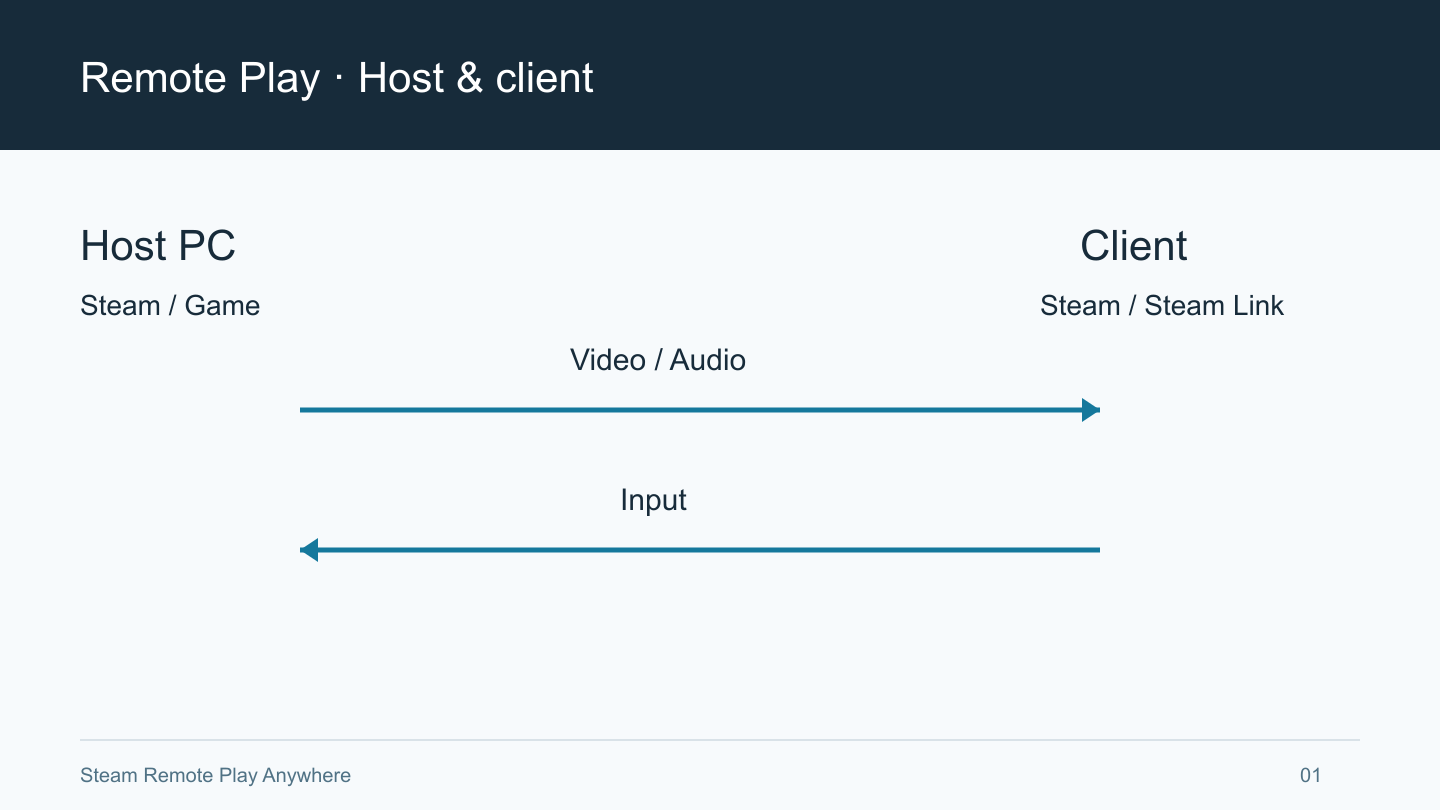Click the "Steam / Steam Link" label
This screenshot has height=810, width=1440.
pos(1162,306)
